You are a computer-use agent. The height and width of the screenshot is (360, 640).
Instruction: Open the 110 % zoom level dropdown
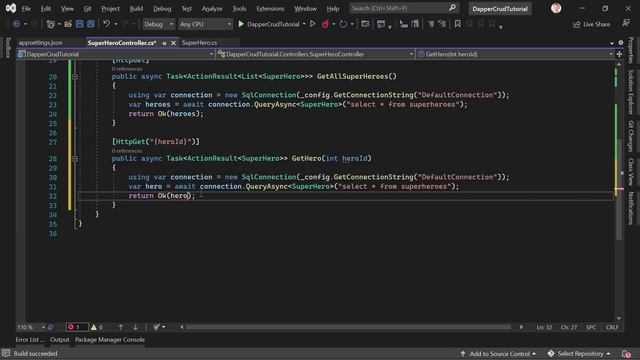click(31, 327)
